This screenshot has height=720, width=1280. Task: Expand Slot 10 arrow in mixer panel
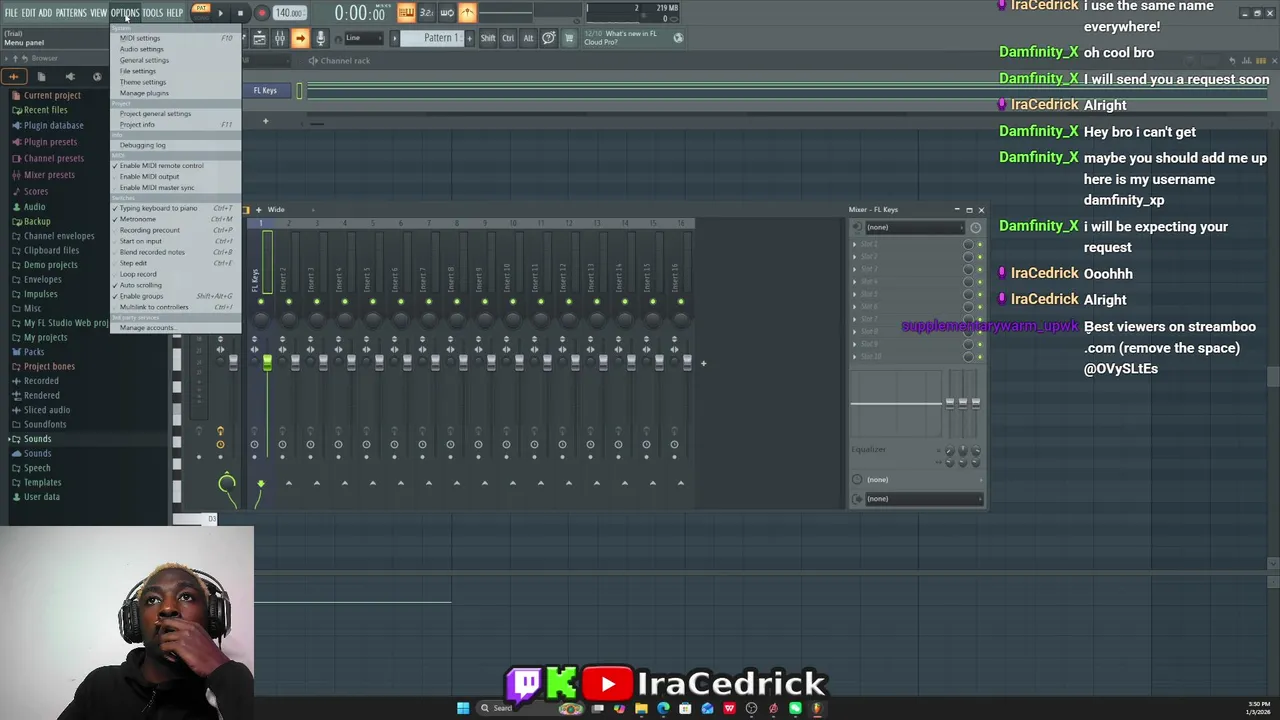855,356
